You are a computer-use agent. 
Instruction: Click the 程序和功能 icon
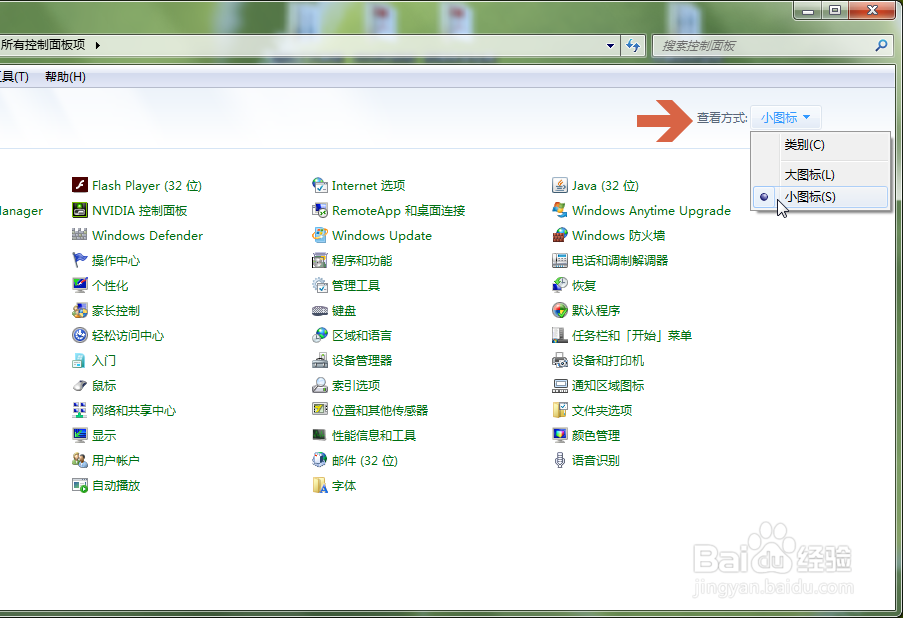[x=320, y=260]
